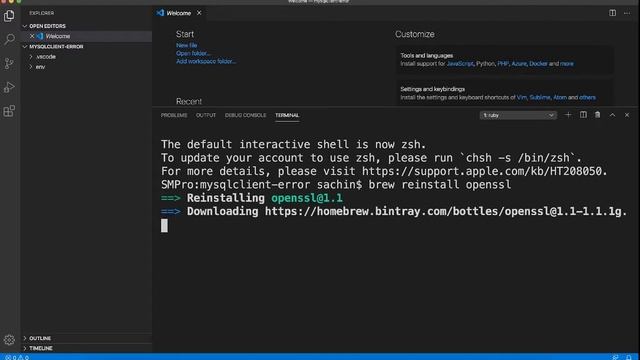Click the errors and warnings status indicator
The image size is (640, 360).
[17, 357]
